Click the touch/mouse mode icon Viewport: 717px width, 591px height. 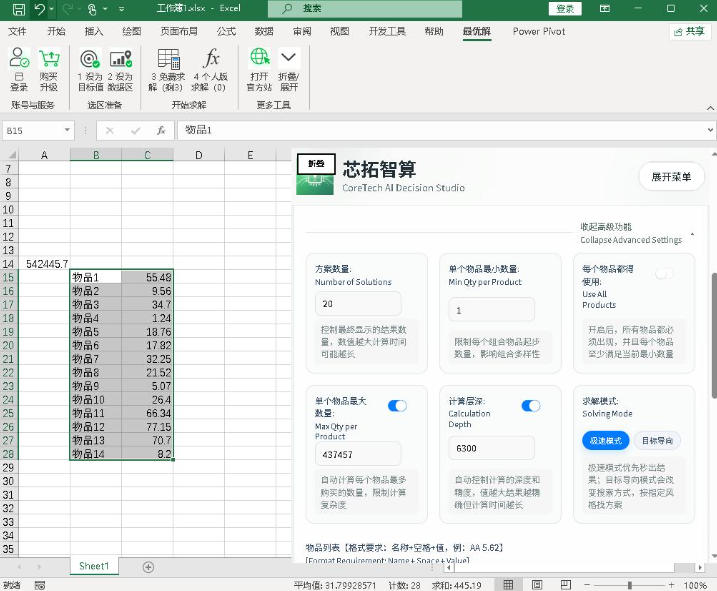(x=92, y=9)
